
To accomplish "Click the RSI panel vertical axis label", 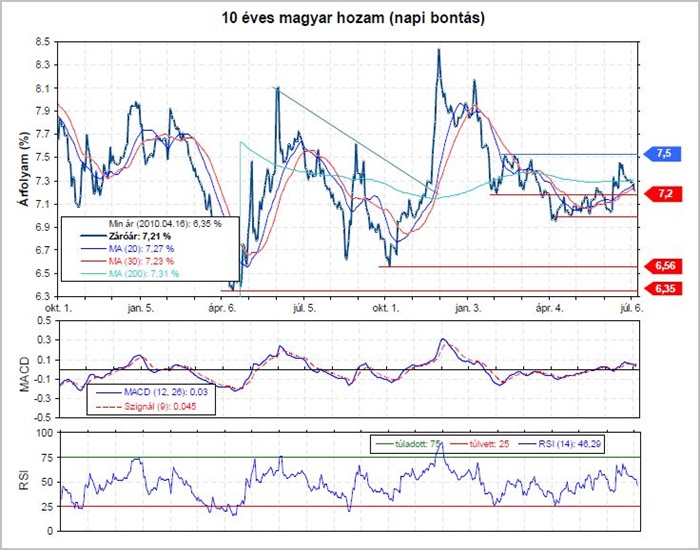I will (21, 482).
